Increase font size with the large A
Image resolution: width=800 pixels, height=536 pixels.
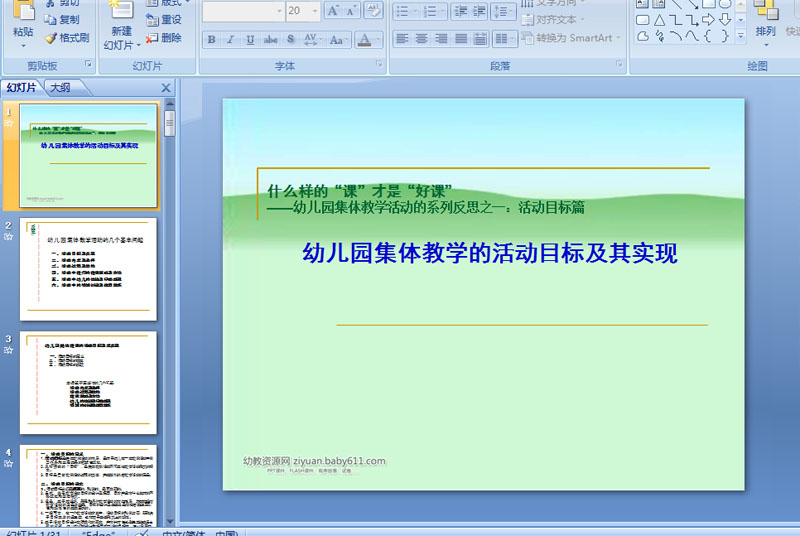(x=333, y=11)
